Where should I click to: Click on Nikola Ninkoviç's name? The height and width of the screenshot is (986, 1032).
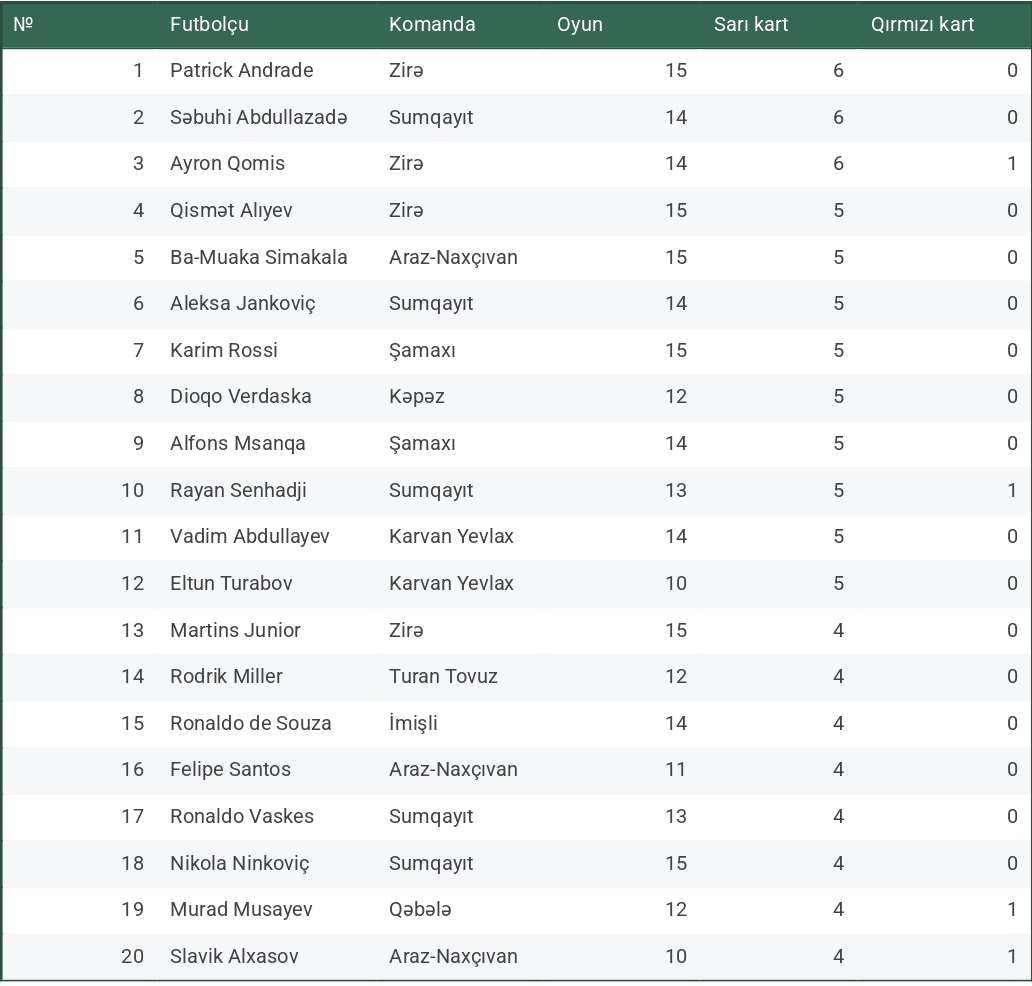[240, 863]
